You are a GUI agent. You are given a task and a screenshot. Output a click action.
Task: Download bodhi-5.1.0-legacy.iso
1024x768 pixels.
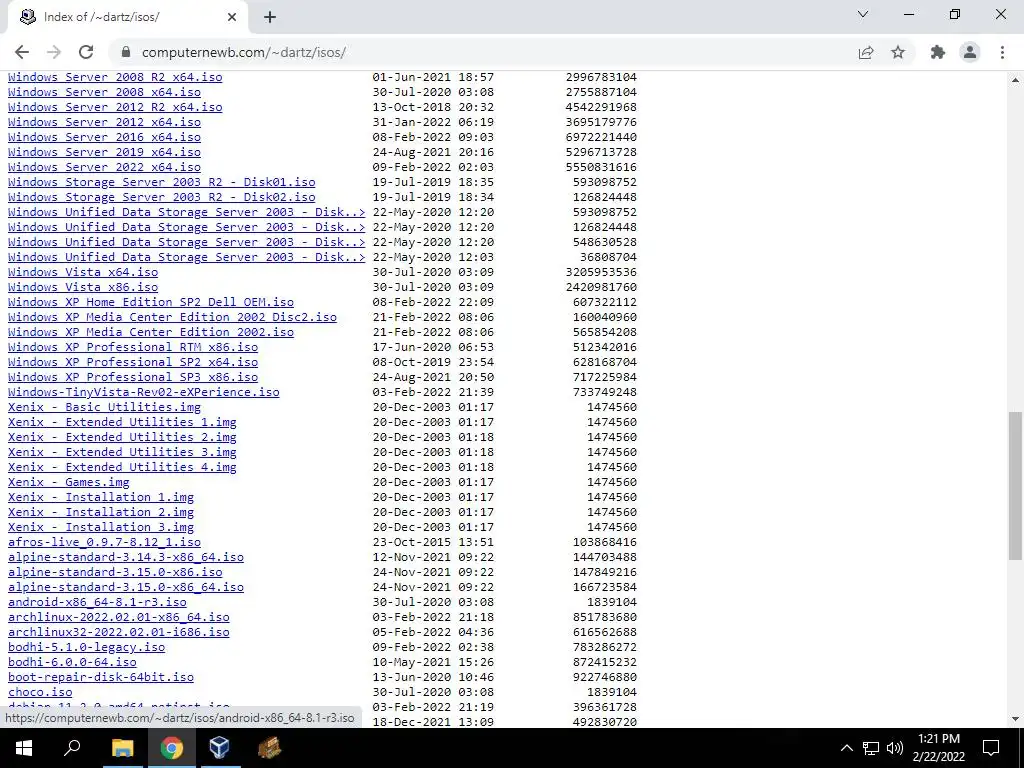[86, 648]
